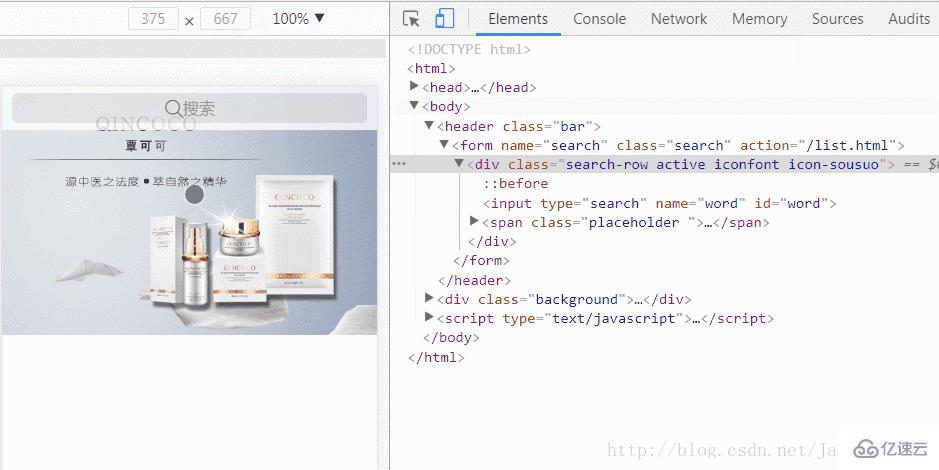Select the DOCTYPE html line
The width and height of the screenshot is (939, 470).
[469, 49]
